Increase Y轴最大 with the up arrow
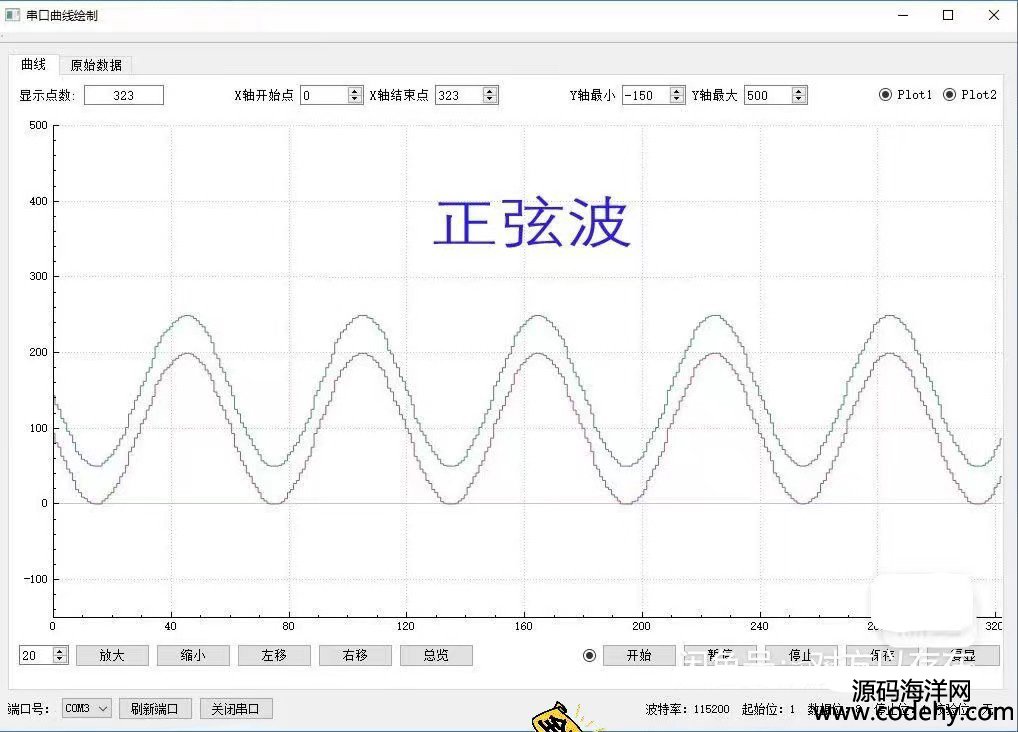 [x=799, y=91]
